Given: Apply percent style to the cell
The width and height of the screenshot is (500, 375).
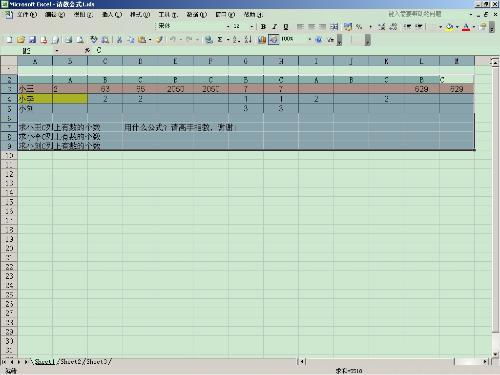Looking at the screenshot, I should tap(359, 27).
